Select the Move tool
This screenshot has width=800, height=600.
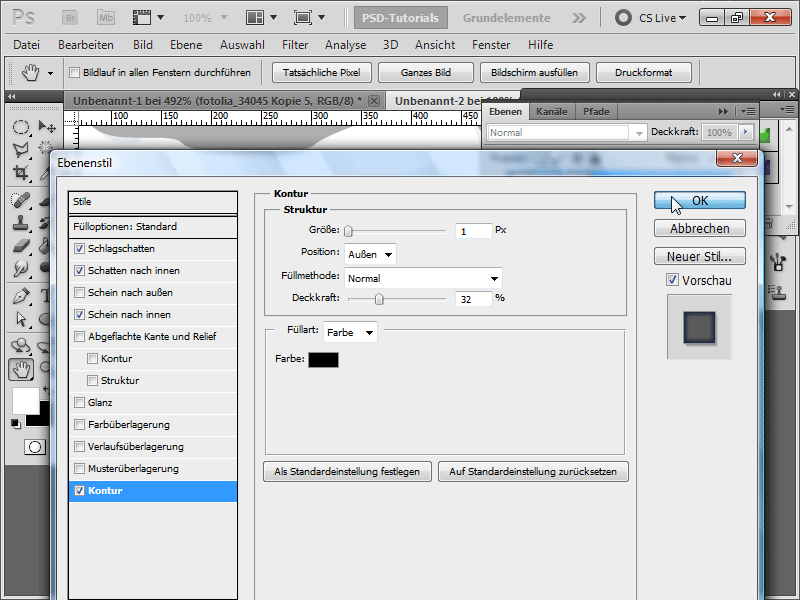click(x=47, y=127)
